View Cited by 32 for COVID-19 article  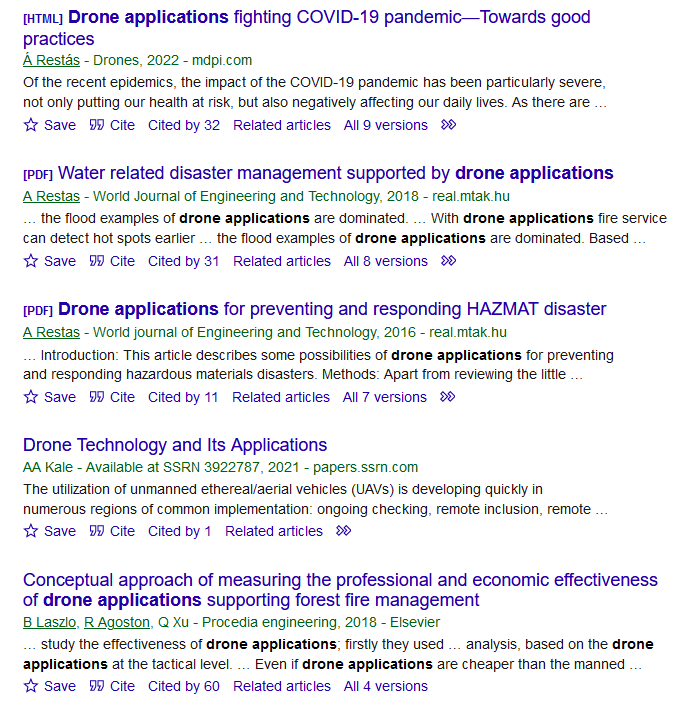pos(184,125)
